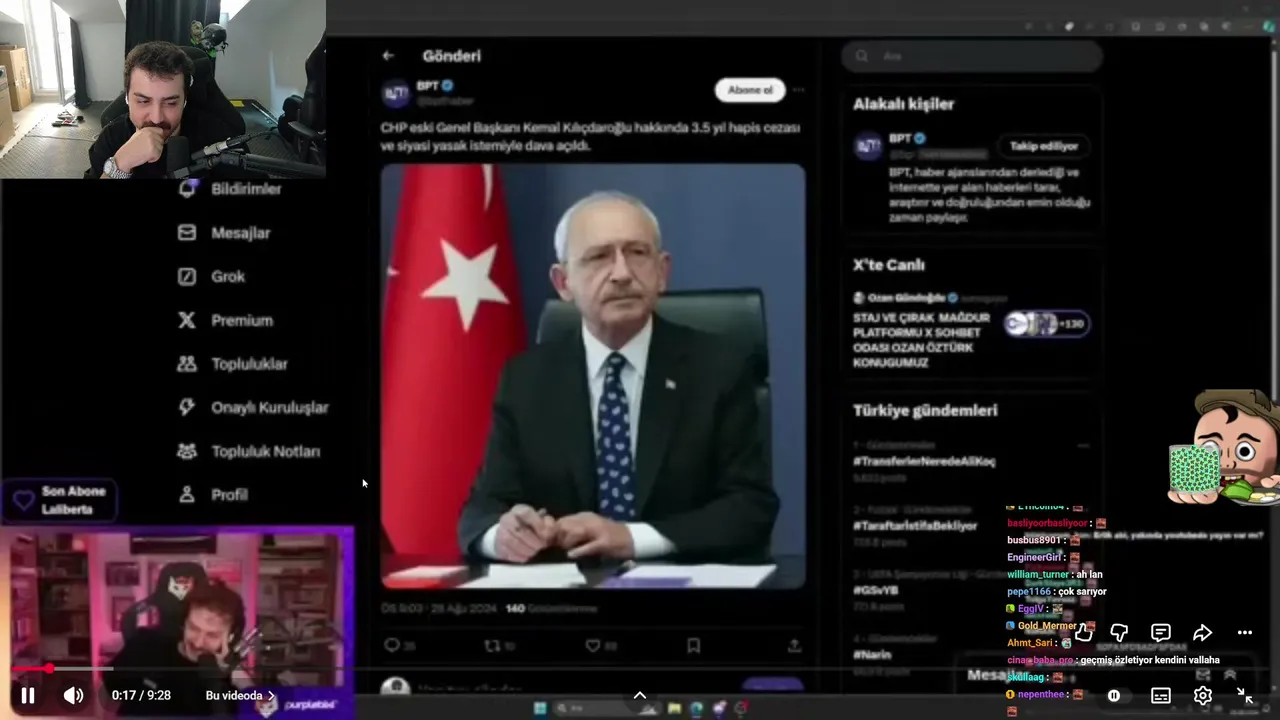Click the Mesajlar envelope icon
This screenshot has height=720, width=1280.
click(x=187, y=233)
